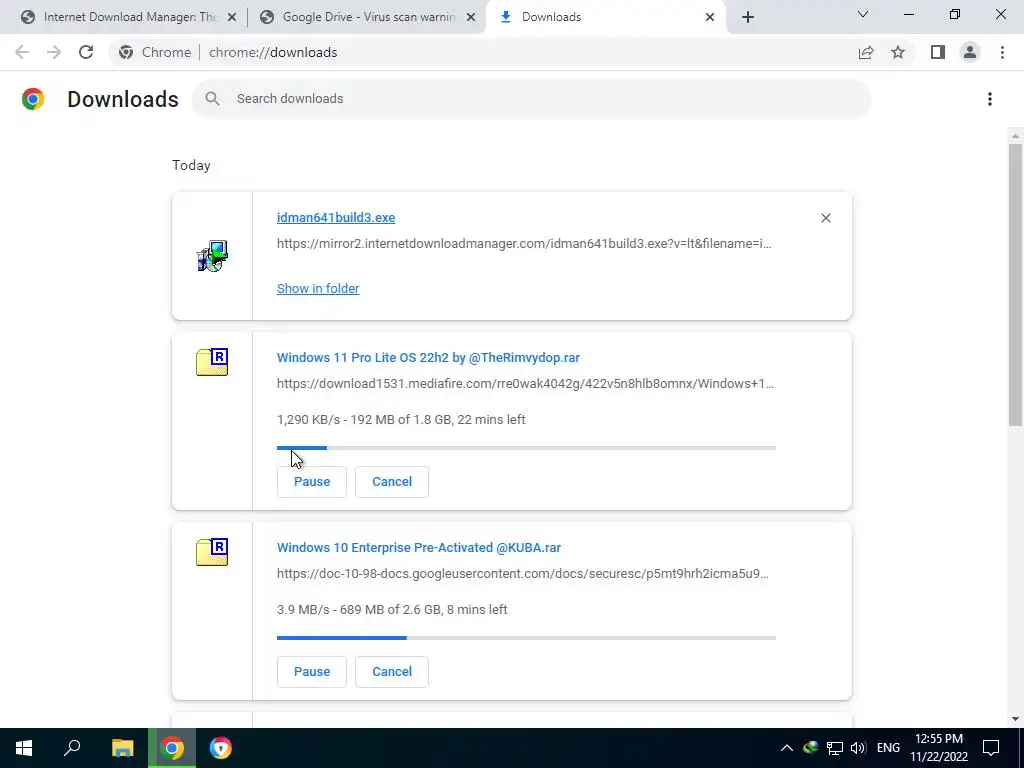Open the Windows Start menu
Screen dimensions: 1024x768
(x=24, y=748)
